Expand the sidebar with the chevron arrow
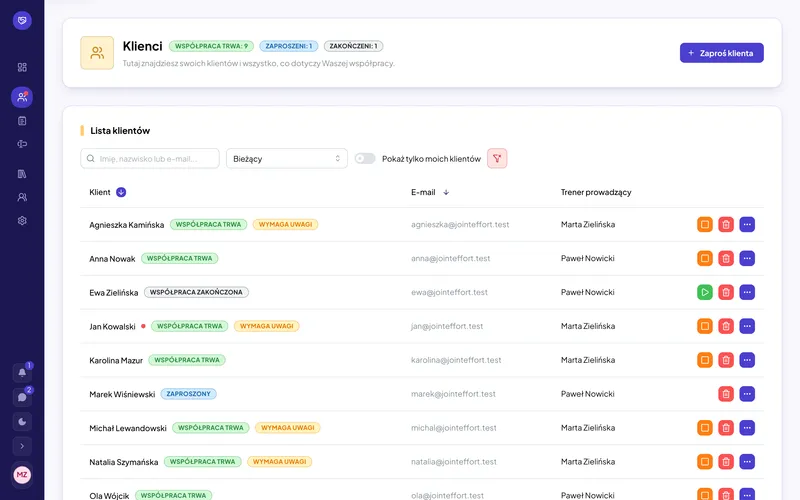 pyautogui.click(x=22, y=446)
